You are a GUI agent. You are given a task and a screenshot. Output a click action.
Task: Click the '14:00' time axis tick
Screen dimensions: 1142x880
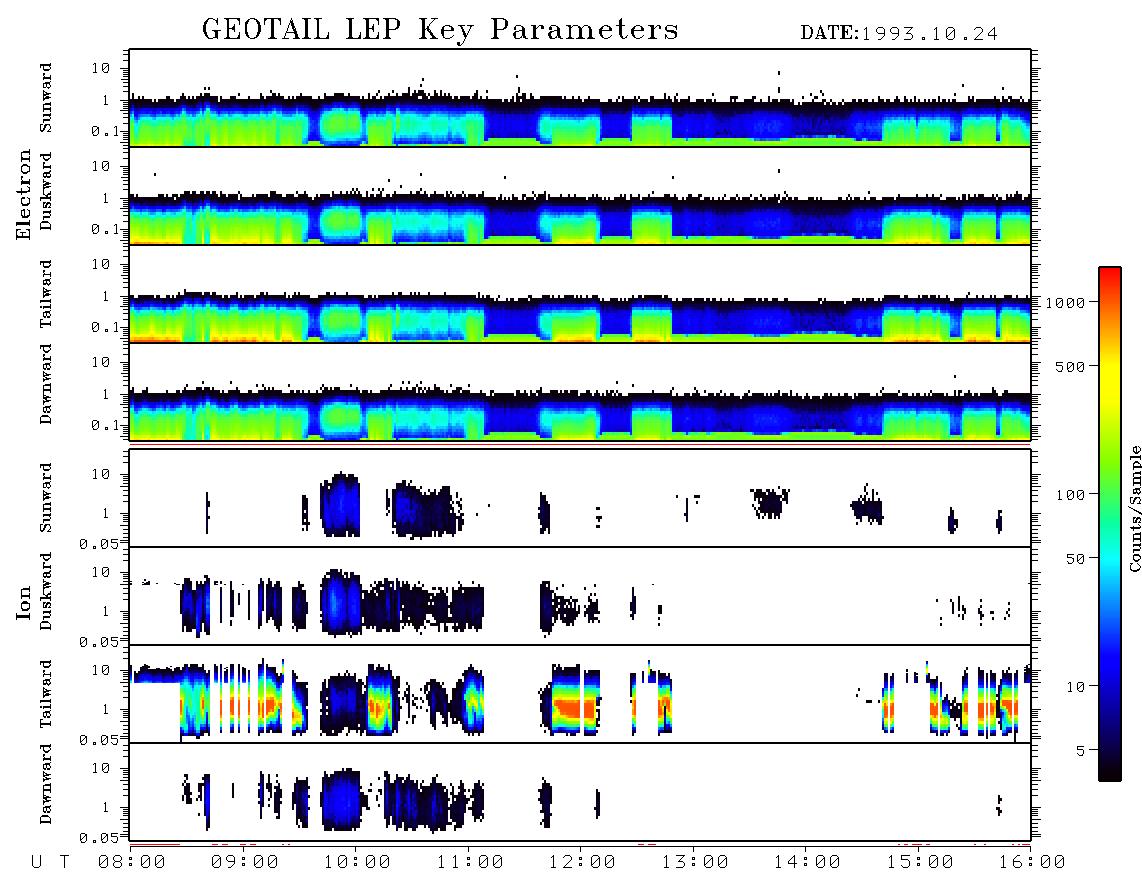808,862
